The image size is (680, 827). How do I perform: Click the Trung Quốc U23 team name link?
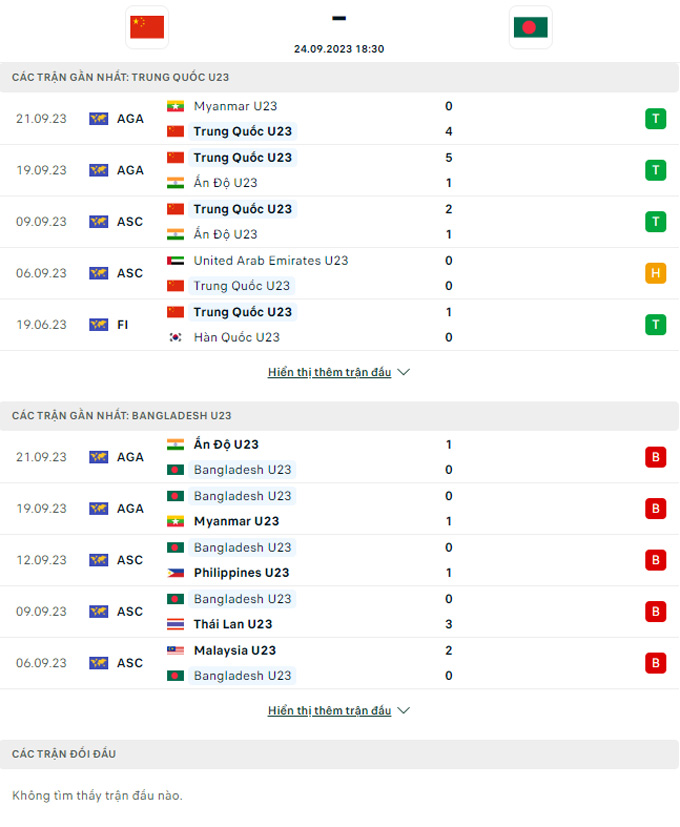coord(243,131)
